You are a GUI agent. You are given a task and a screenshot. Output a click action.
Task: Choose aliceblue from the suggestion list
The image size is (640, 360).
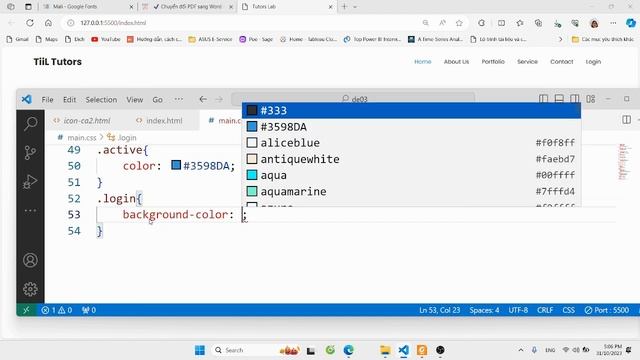pos(411,143)
